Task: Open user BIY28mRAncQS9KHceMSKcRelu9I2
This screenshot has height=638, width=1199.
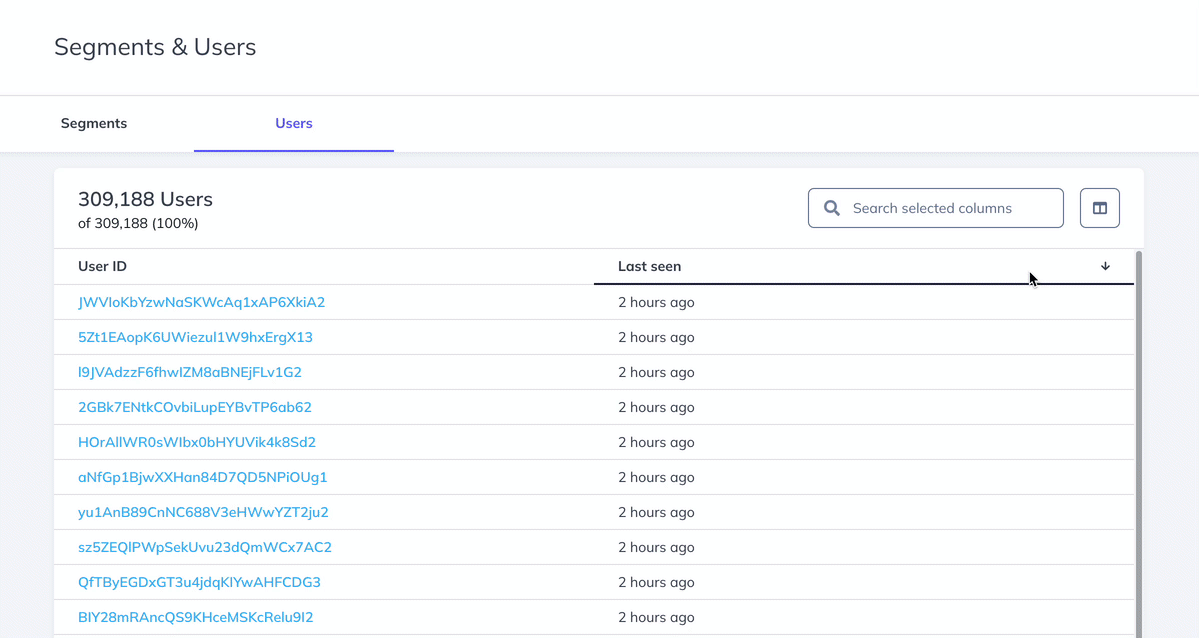Action: (x=196, y=617)
